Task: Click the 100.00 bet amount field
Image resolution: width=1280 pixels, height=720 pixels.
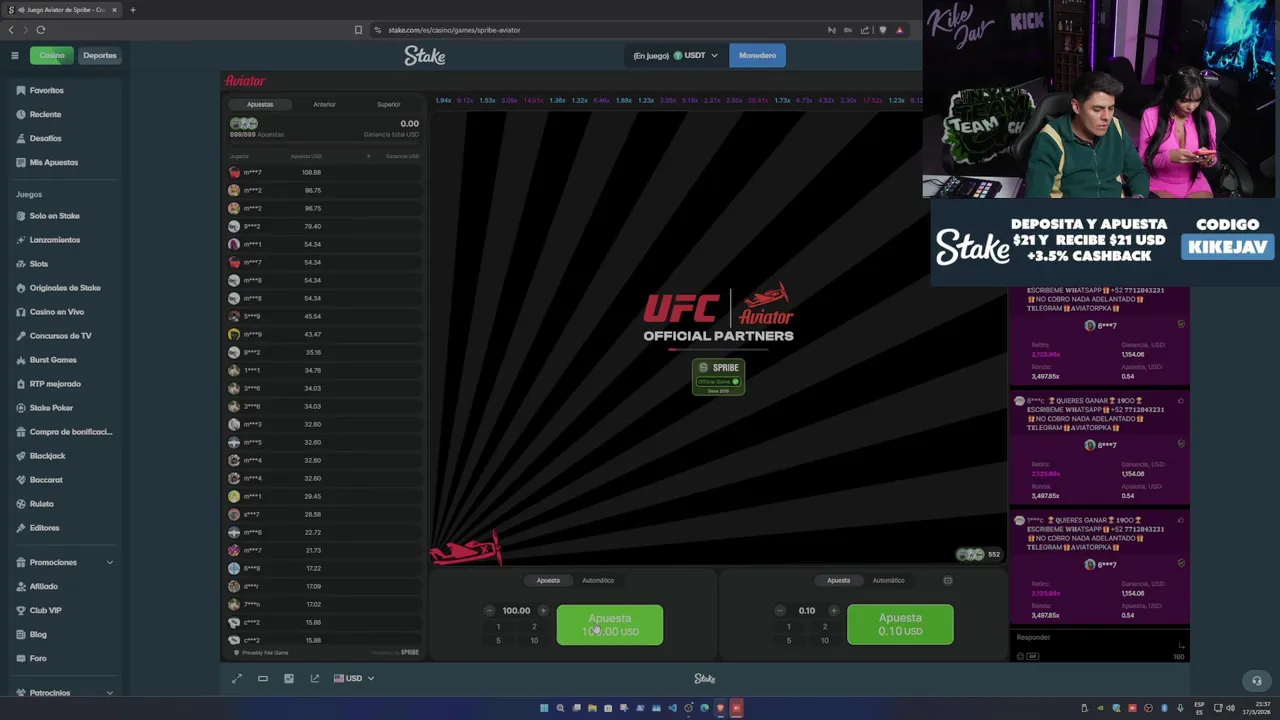Action: (x=516, y=610)
